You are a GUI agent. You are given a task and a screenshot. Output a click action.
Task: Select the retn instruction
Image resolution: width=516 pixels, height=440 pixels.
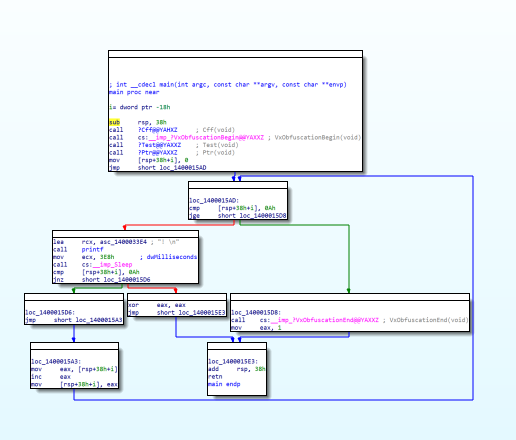(x=215, y=377)
